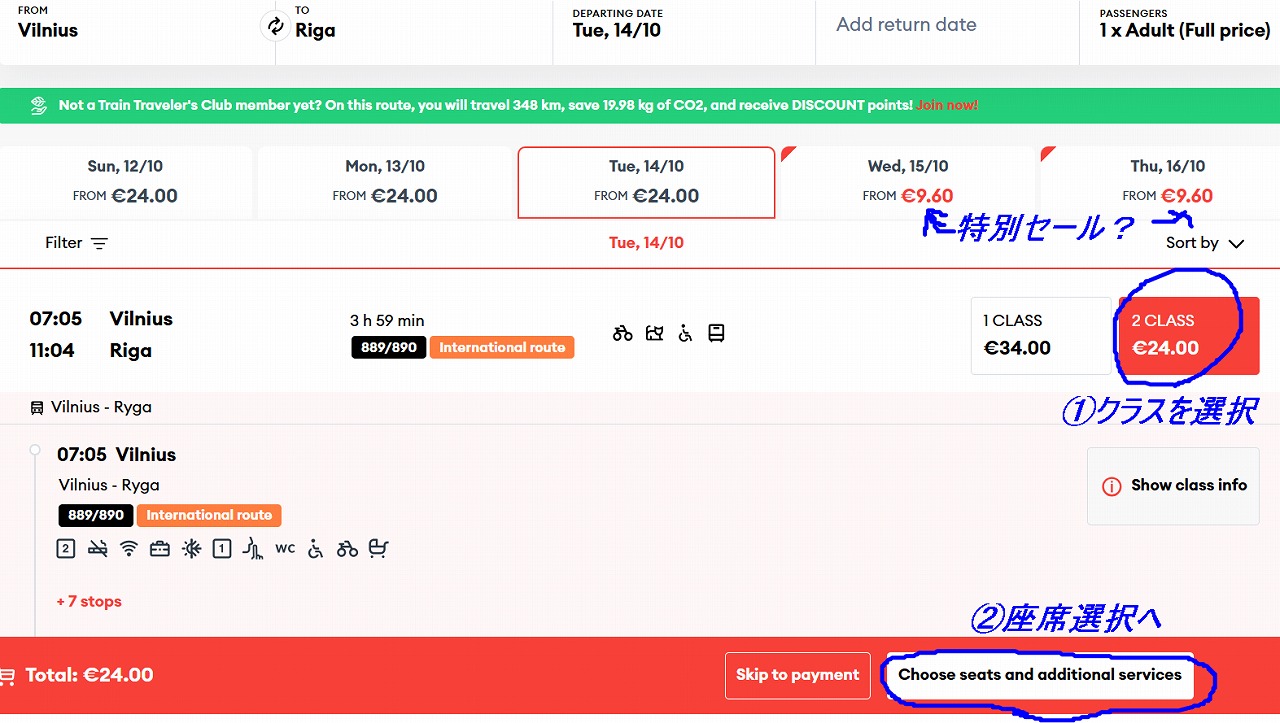1280x723 pixels.
Task: Swap origin and destination stations
Action: pos(274,26)
